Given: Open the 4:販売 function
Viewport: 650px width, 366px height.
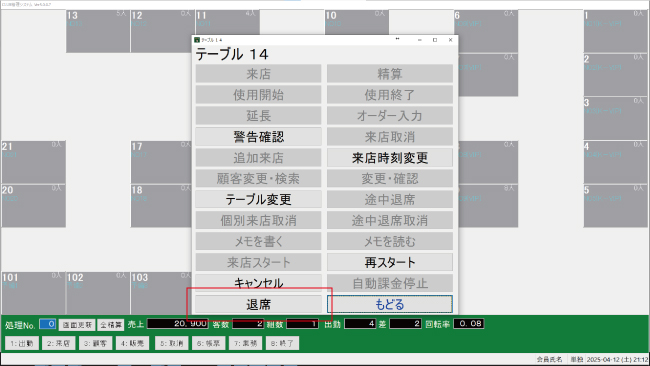Looking at the screenshot, I should point(132,343).
